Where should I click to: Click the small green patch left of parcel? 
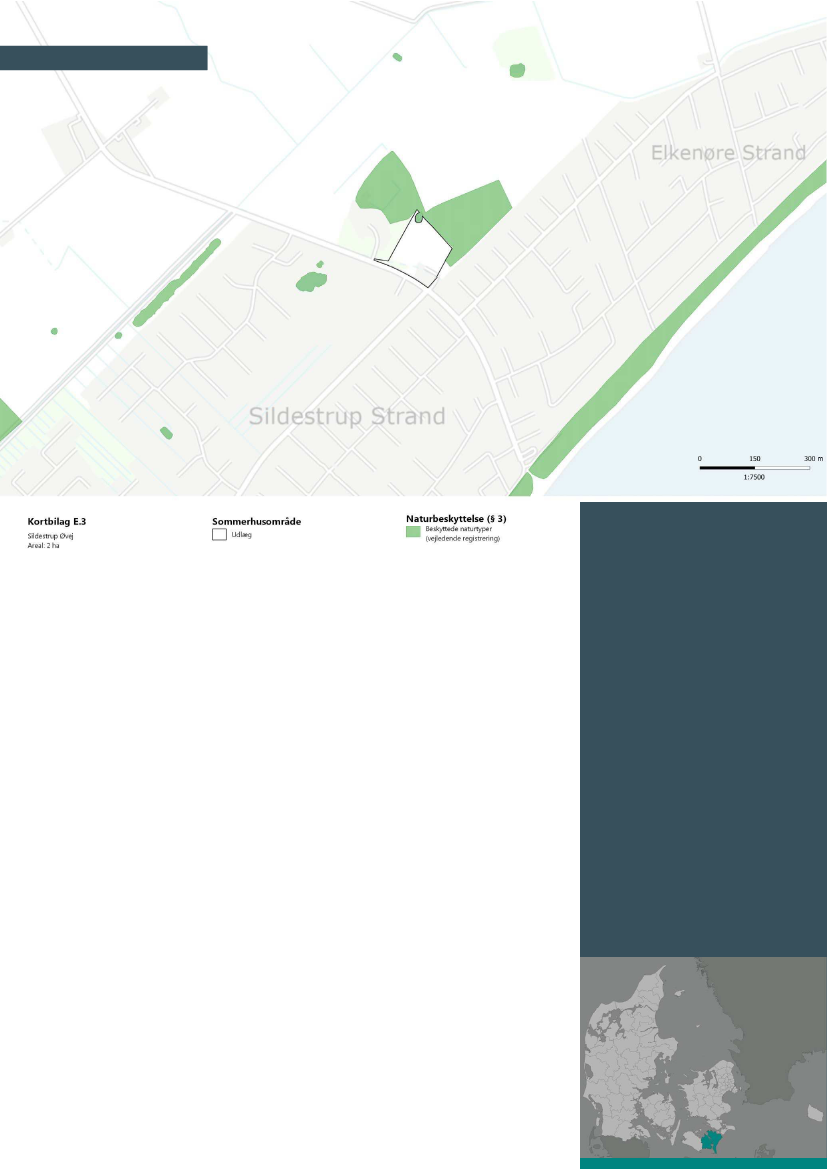tap(312, 282)
